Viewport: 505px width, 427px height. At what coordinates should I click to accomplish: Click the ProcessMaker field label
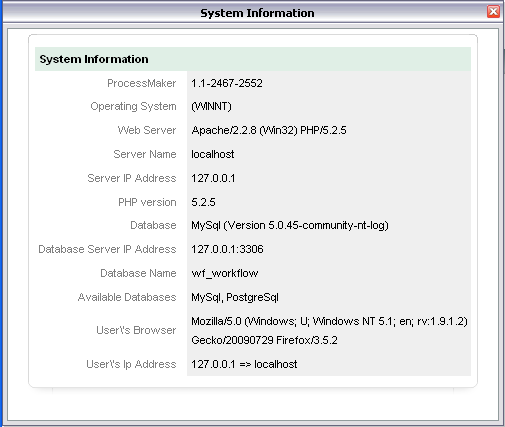[141, 83]
